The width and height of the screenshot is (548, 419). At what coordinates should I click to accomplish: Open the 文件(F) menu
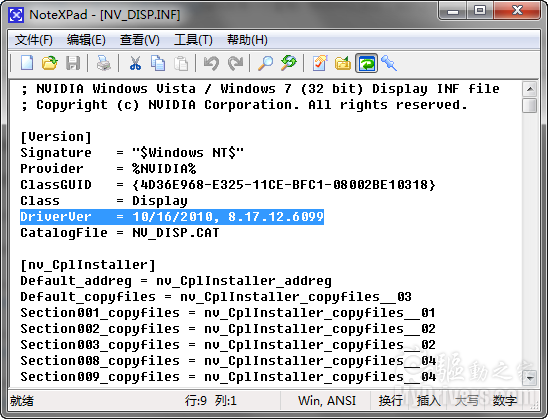coord(34,40)
